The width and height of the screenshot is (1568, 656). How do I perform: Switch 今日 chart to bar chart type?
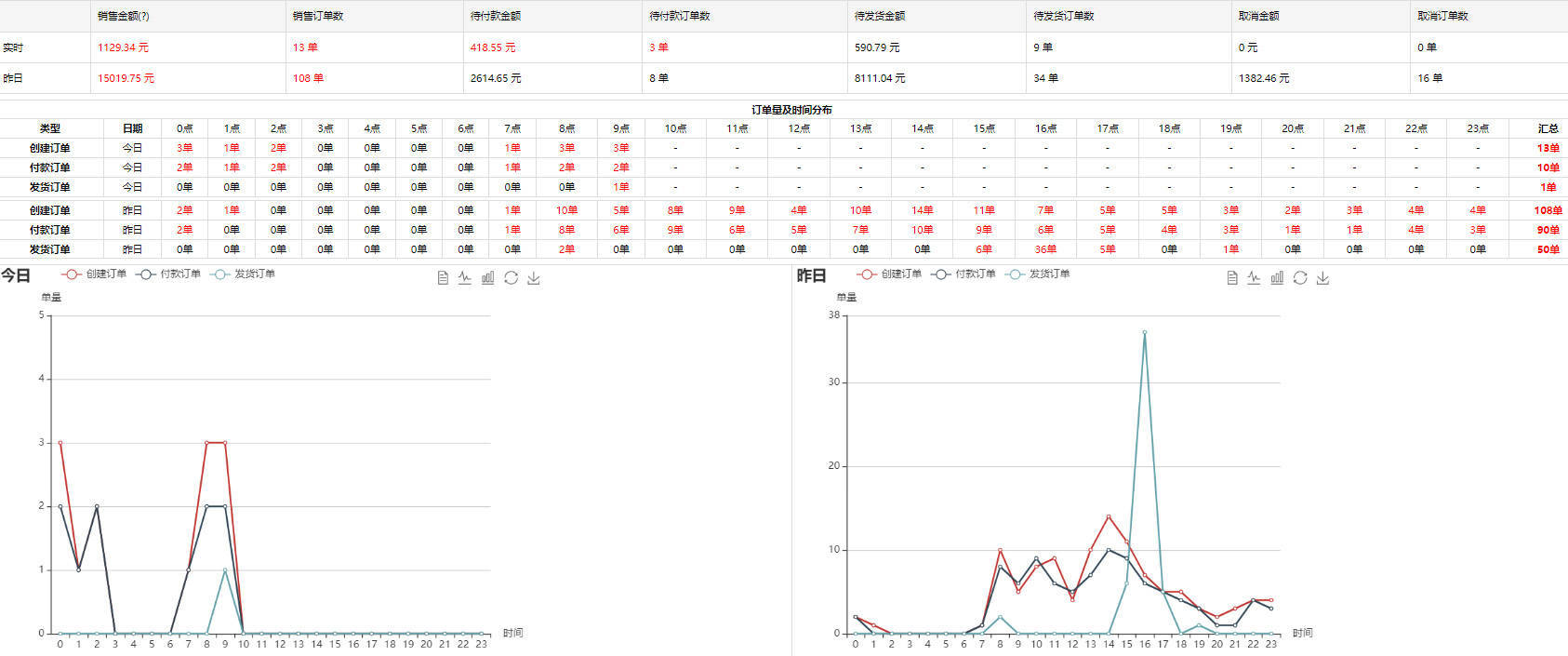pyautogui.click(x=488, y=278)
